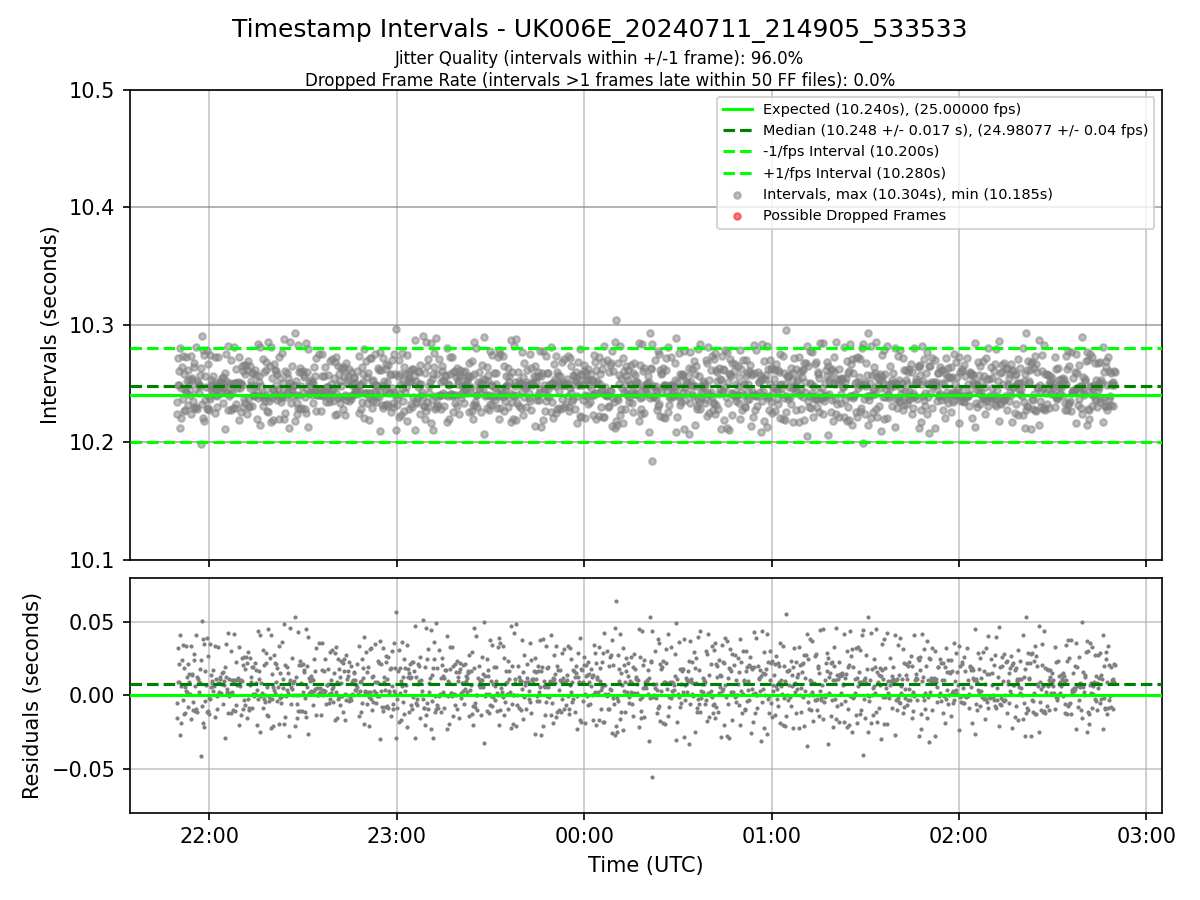Click the minimum interval outlier point near 10.185s

(x=652, y=461)
